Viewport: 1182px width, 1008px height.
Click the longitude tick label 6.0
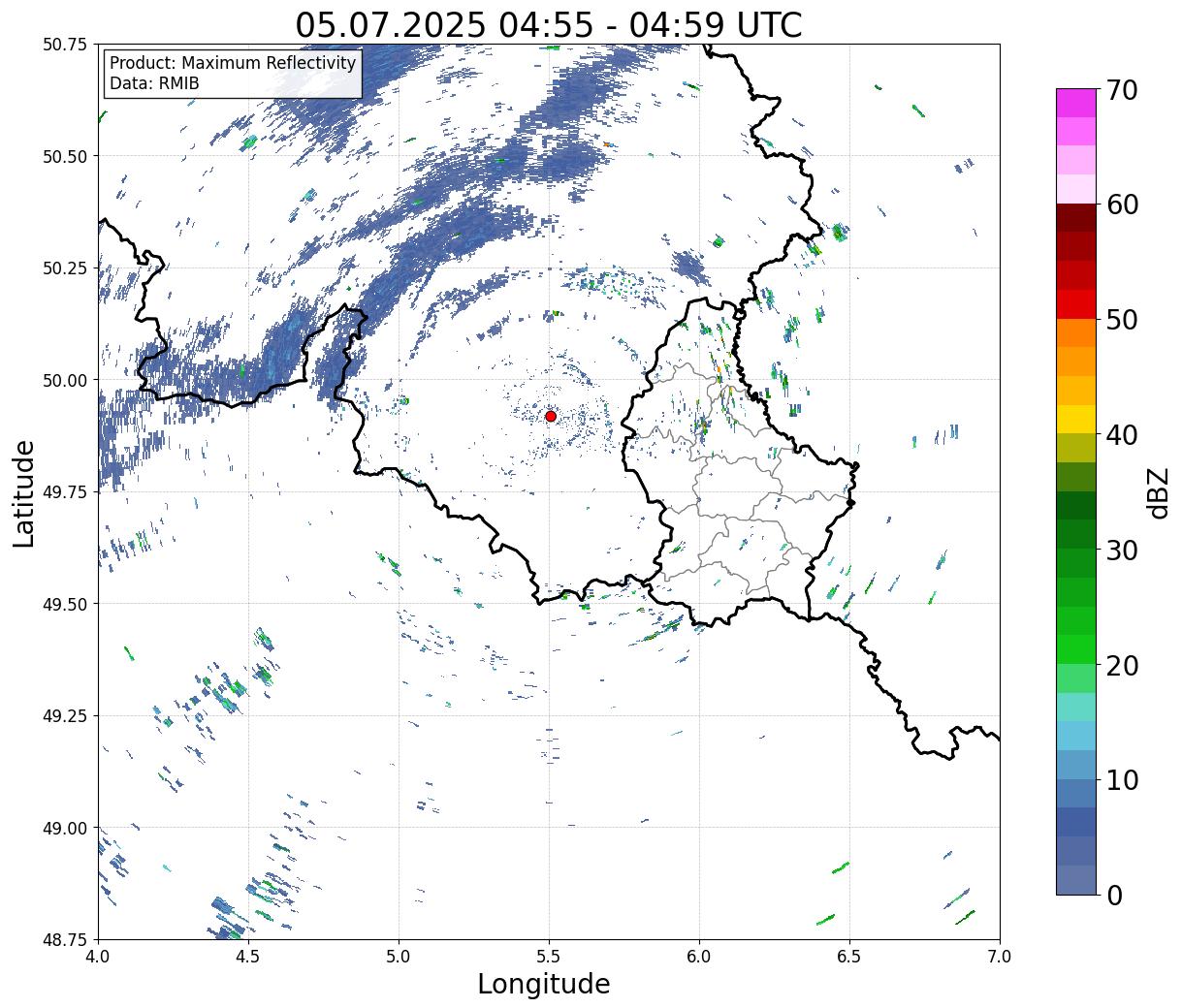point(699,956)
